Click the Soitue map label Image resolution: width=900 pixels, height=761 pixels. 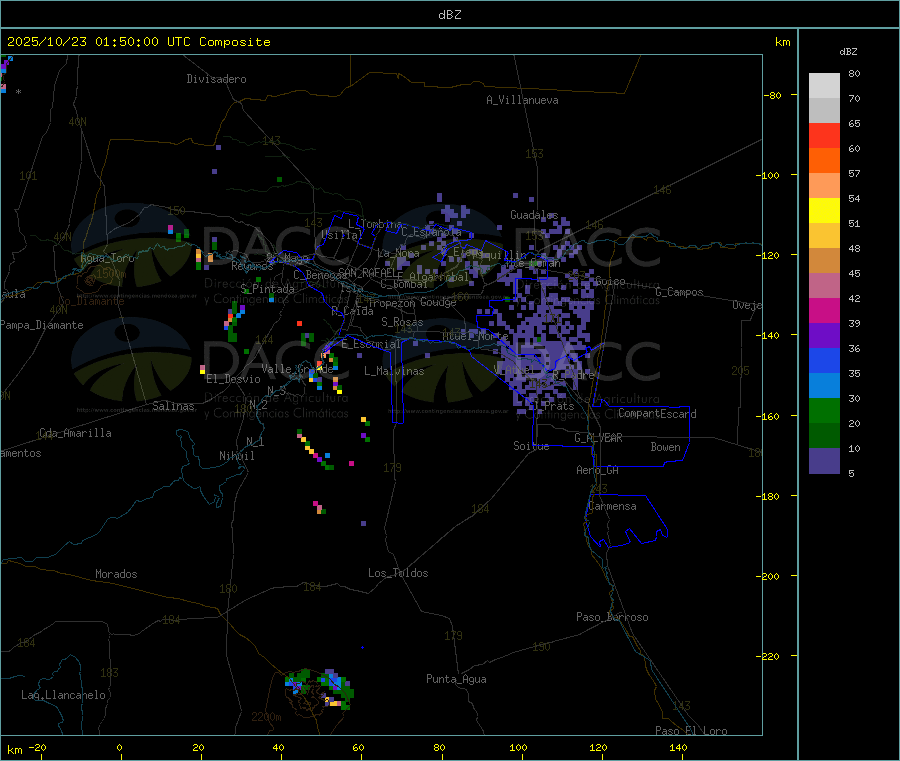coord(531,446)
